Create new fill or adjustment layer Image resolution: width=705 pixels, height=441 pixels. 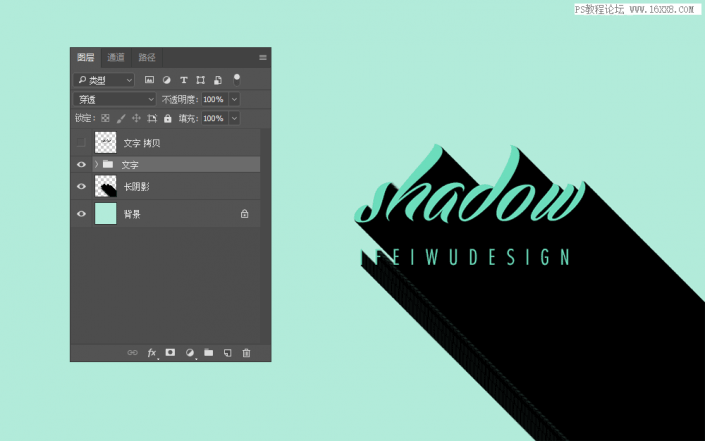point(190,353)
